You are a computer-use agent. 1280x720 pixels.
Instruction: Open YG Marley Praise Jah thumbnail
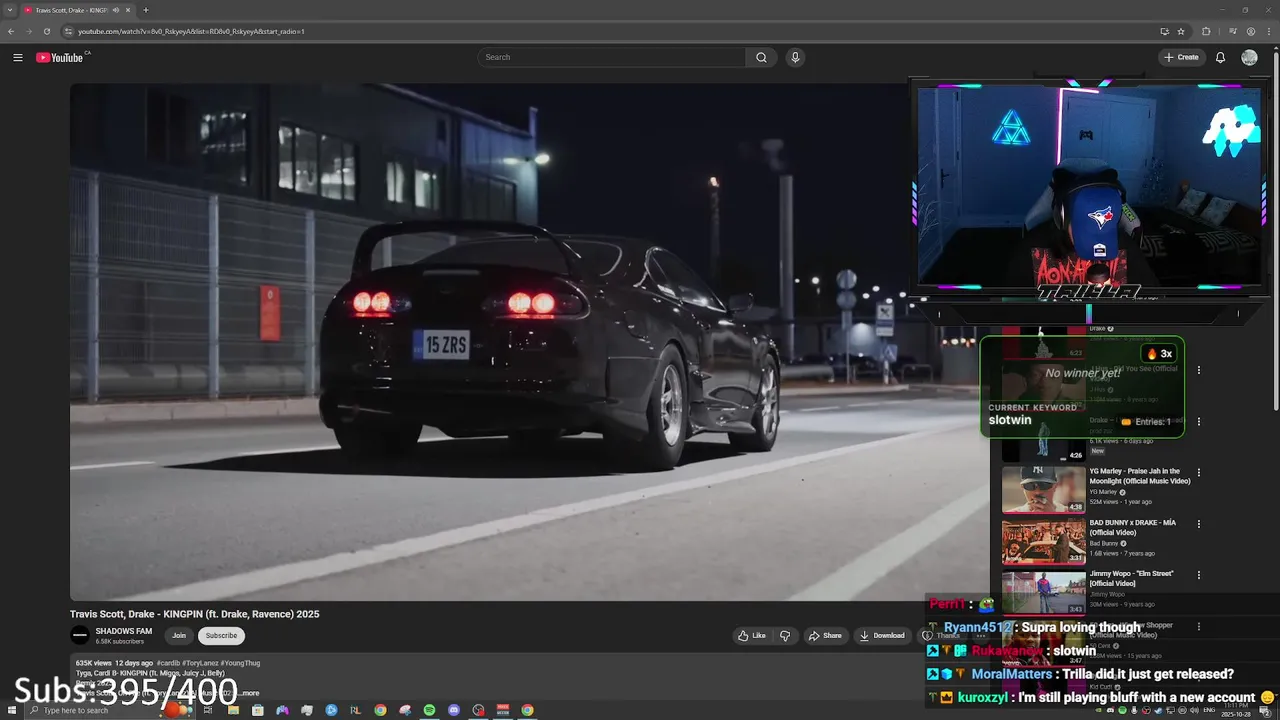point(1043,489)
